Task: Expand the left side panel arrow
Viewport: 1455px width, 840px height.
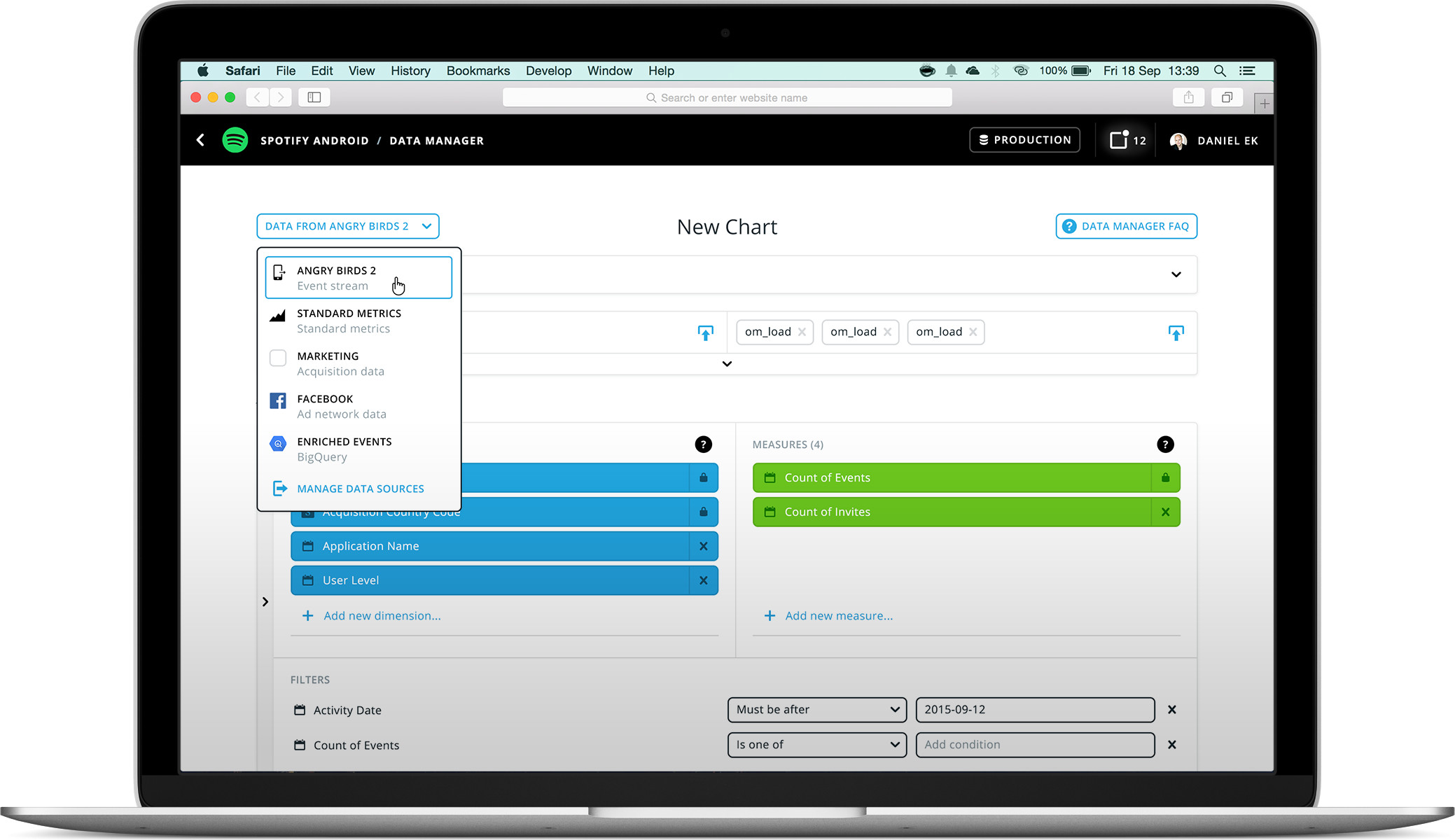Action: [265, 602]
